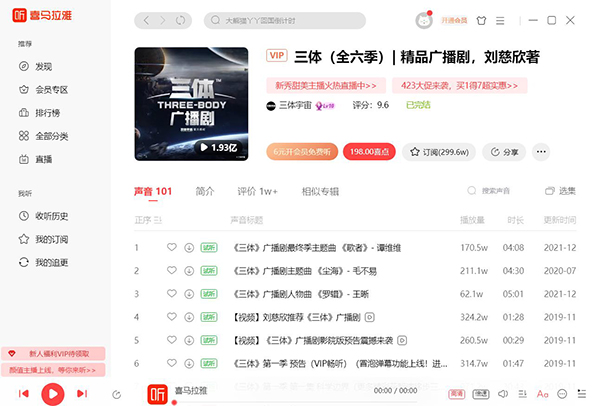
Task: Download track 6 第一季预告
Action: [x=189, y=364]
